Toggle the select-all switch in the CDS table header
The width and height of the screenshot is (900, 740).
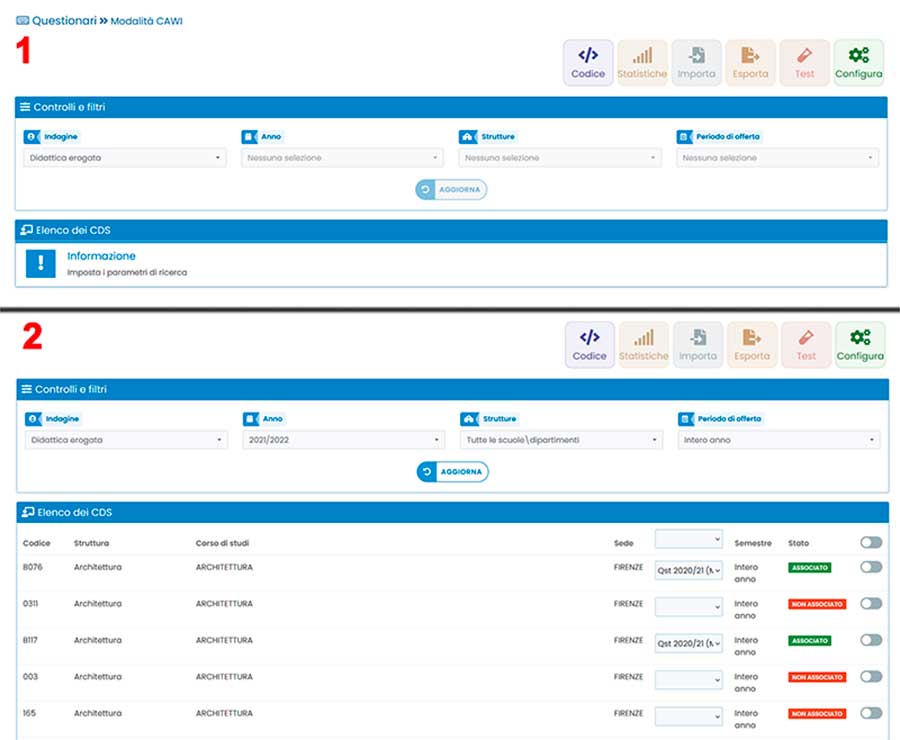tap(871, 542)
